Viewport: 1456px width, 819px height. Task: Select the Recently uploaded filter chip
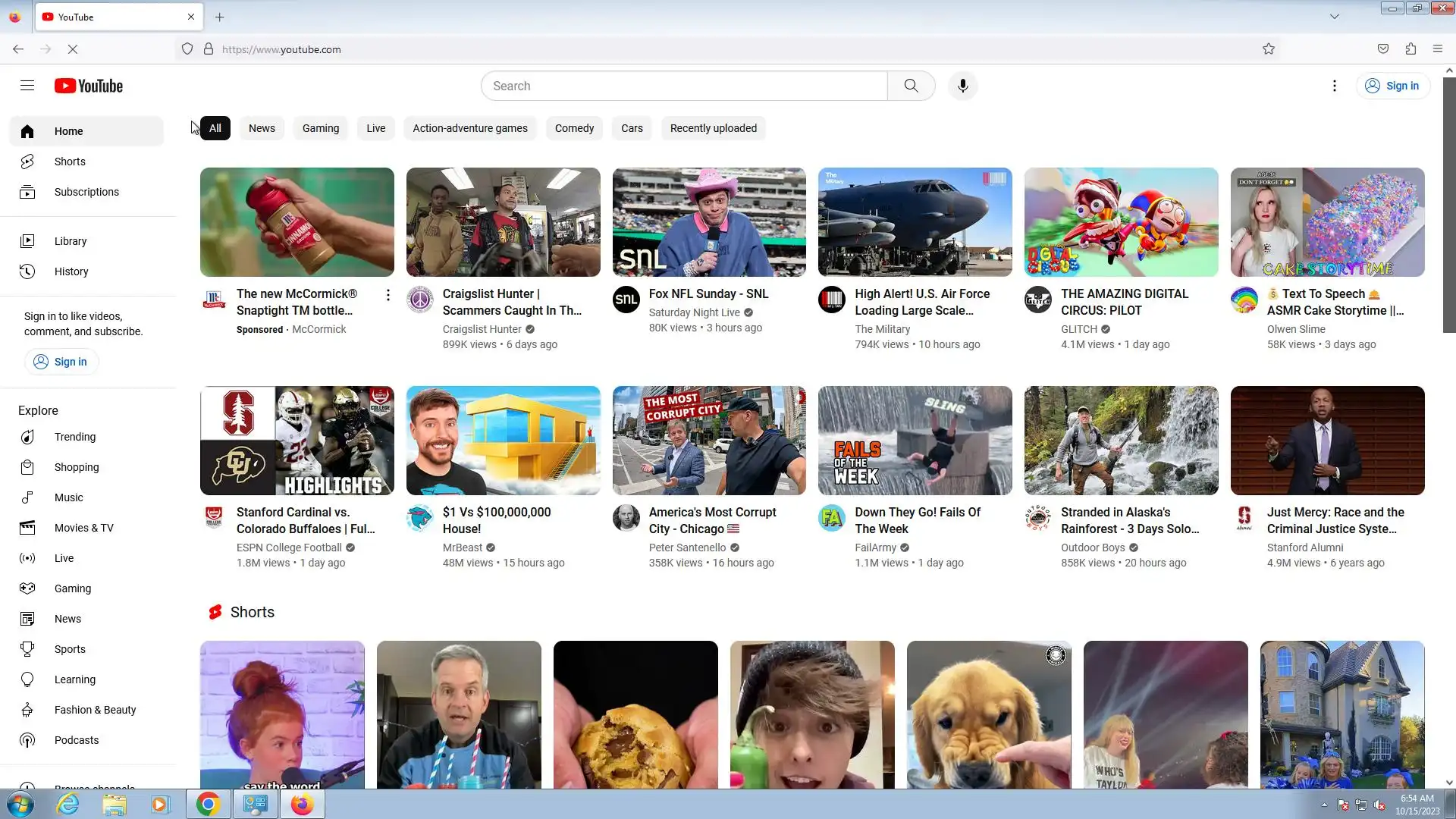pyautogui.click(x=713, y=128)
